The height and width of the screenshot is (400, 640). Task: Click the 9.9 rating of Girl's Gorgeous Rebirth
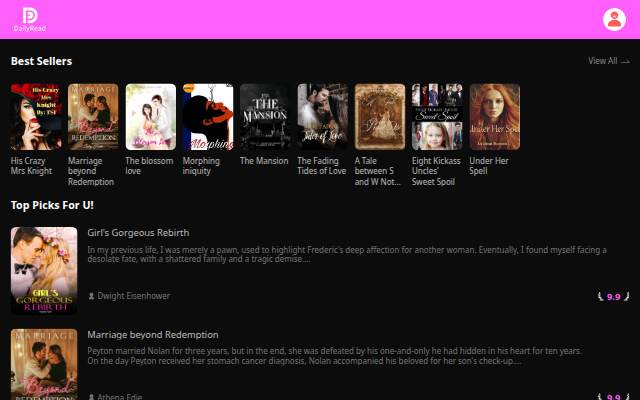click(613, 297)
